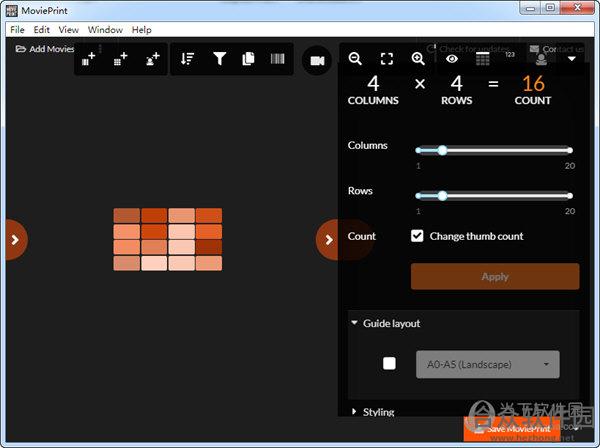
Task: Minimize the MoviePrint window
Action: point(530,8)
